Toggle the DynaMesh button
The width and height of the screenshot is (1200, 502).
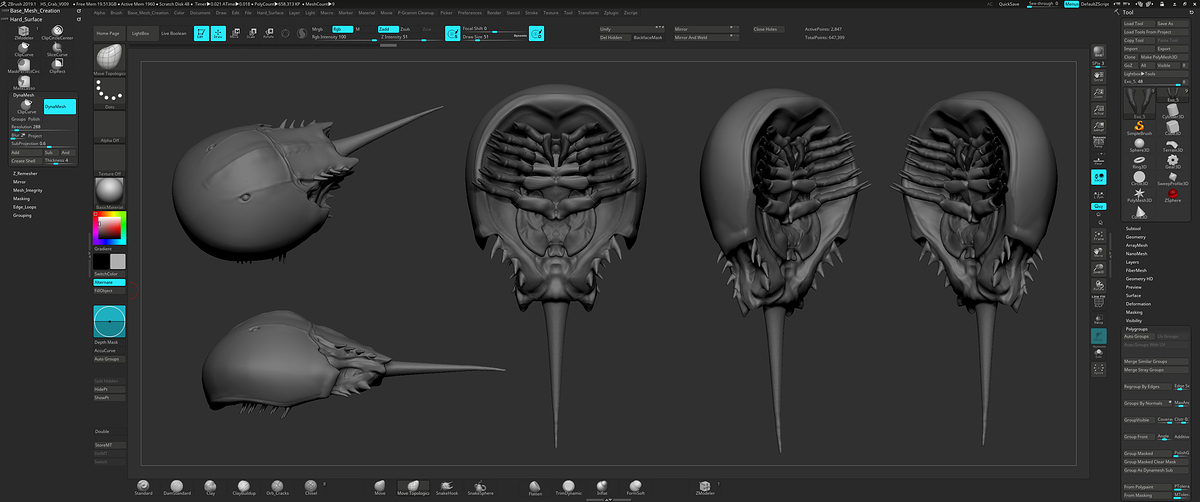coord(60,106)
